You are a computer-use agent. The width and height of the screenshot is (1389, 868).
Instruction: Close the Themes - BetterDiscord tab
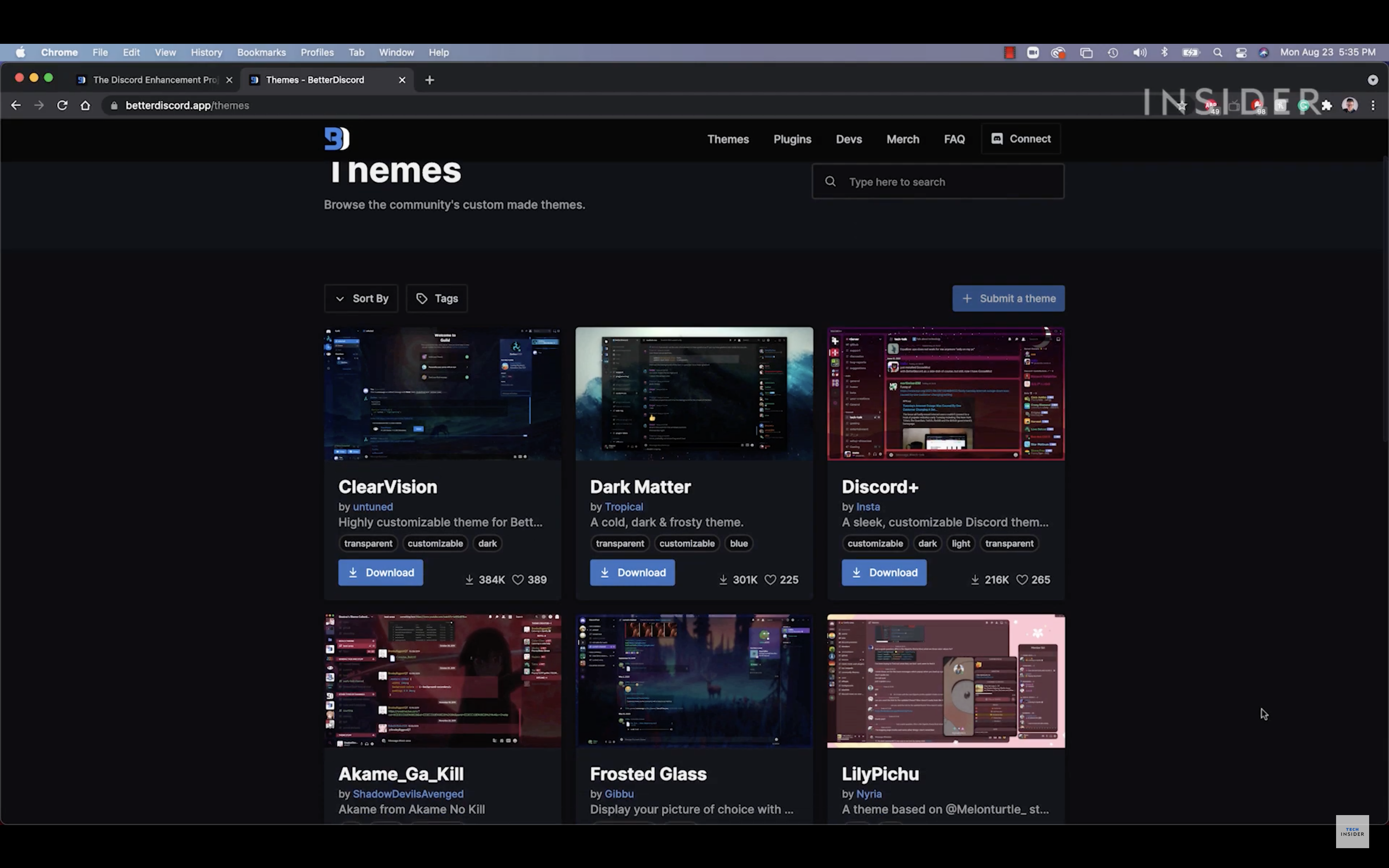click(402, 80)
